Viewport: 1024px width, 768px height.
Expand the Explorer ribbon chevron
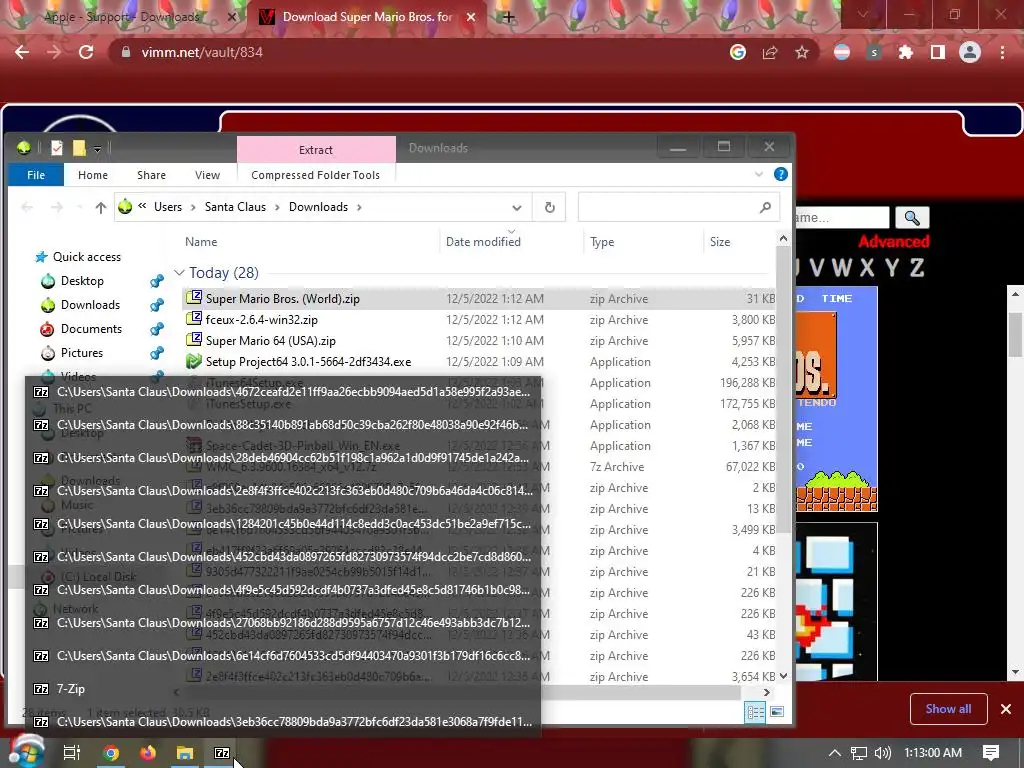tap(759, 174)
